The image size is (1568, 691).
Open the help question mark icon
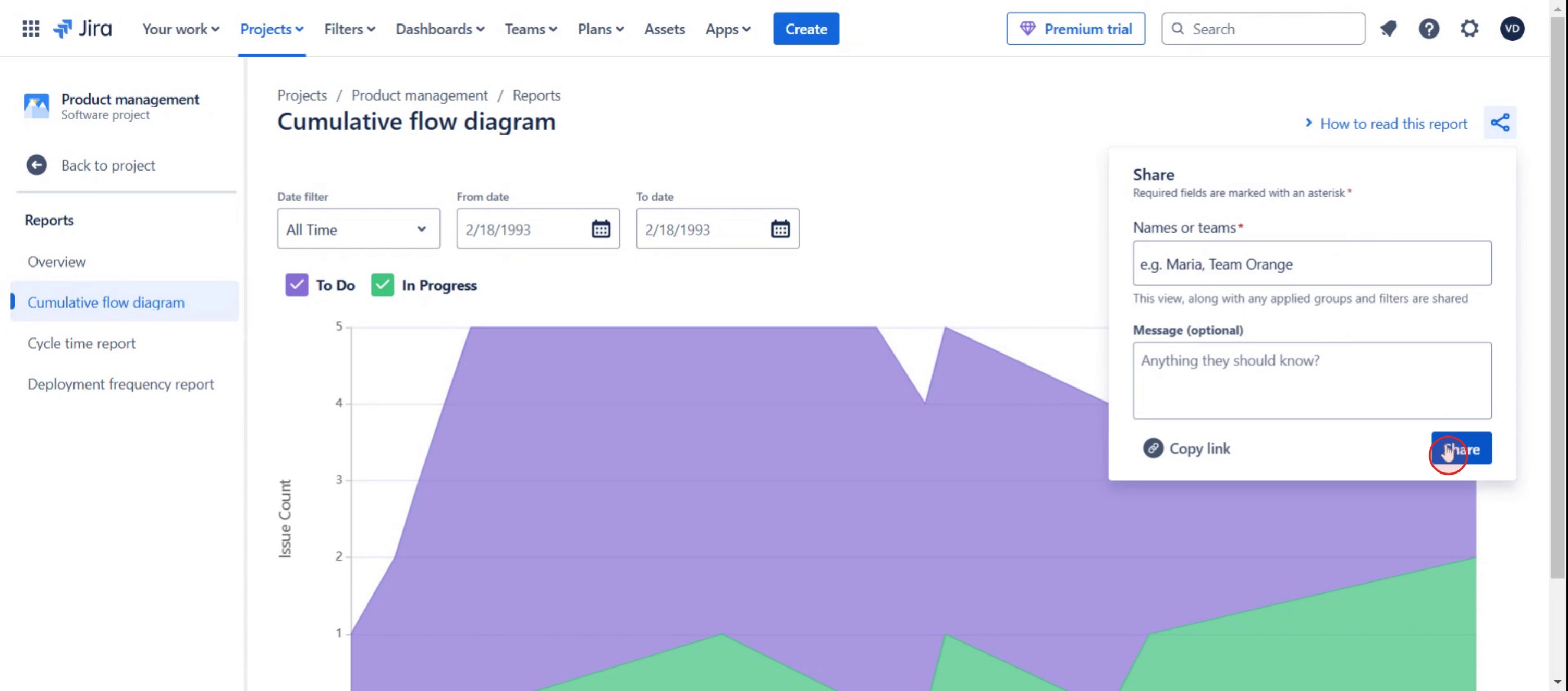[x=1429, y=29]
